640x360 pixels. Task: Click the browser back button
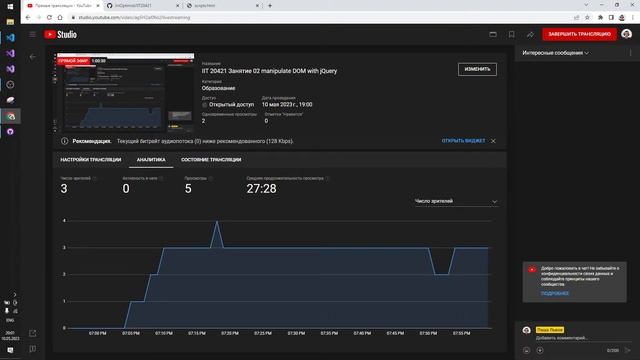point(28,18)
